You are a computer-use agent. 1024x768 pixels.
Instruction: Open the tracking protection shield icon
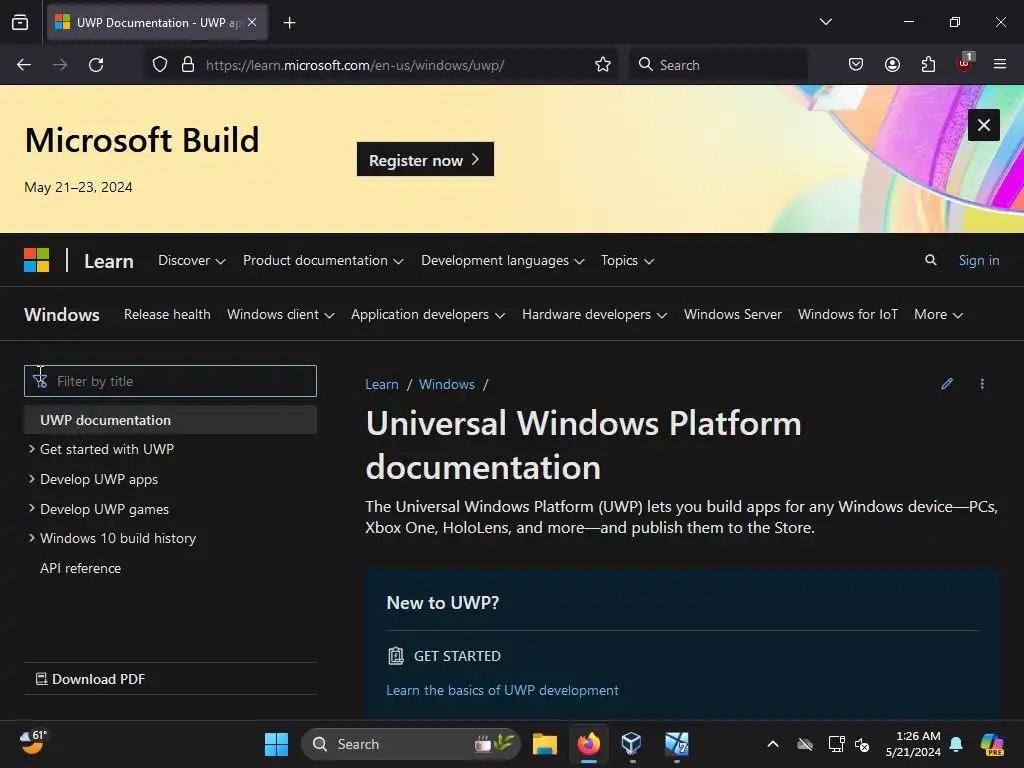tap(160, 65)
